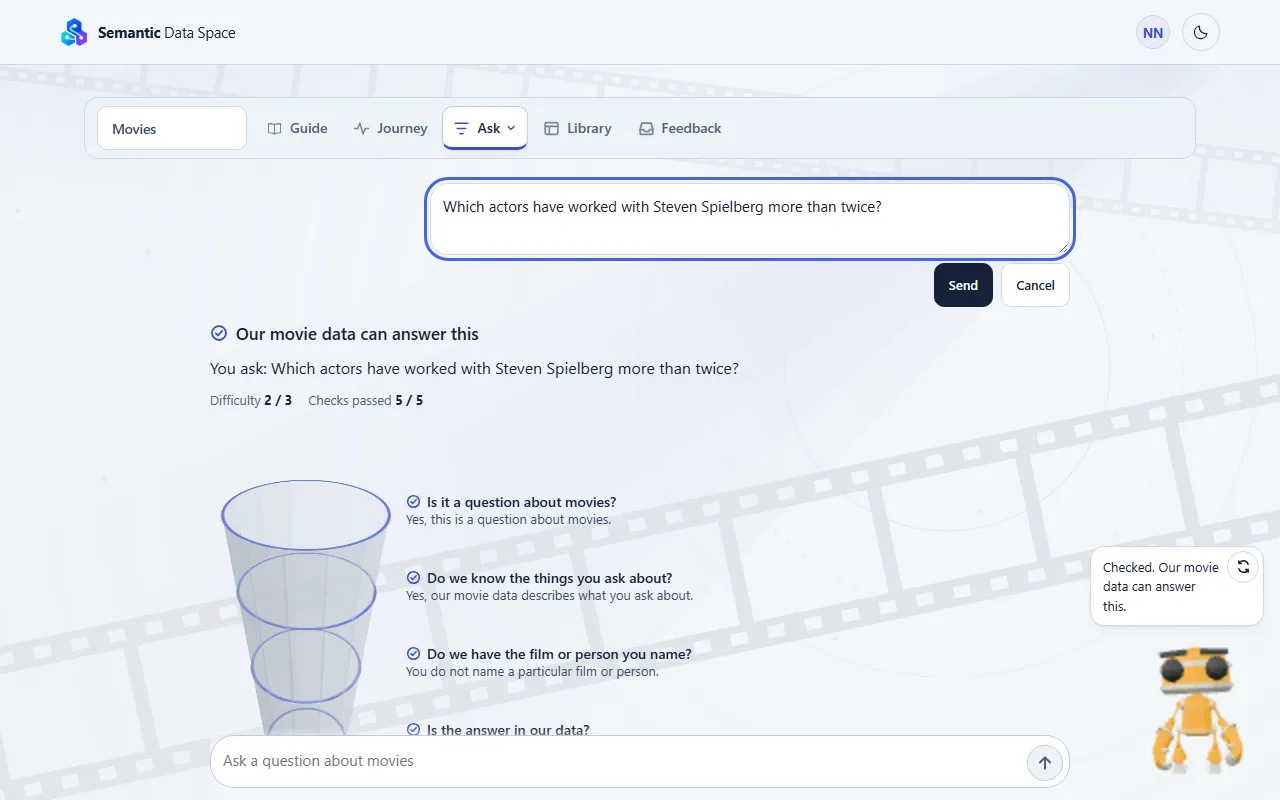This screenshot has height=800, width=1280.
Task: Click 'Yes, this is a question about movies.'
Action: [508, 520]
